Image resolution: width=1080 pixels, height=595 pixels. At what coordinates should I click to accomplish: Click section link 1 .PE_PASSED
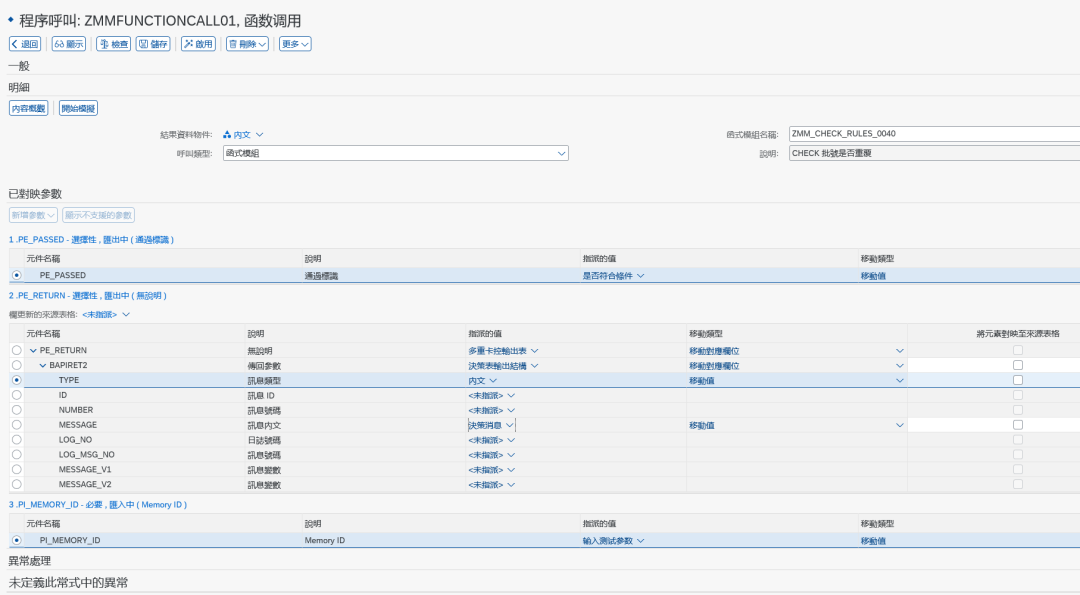point(91,240)
